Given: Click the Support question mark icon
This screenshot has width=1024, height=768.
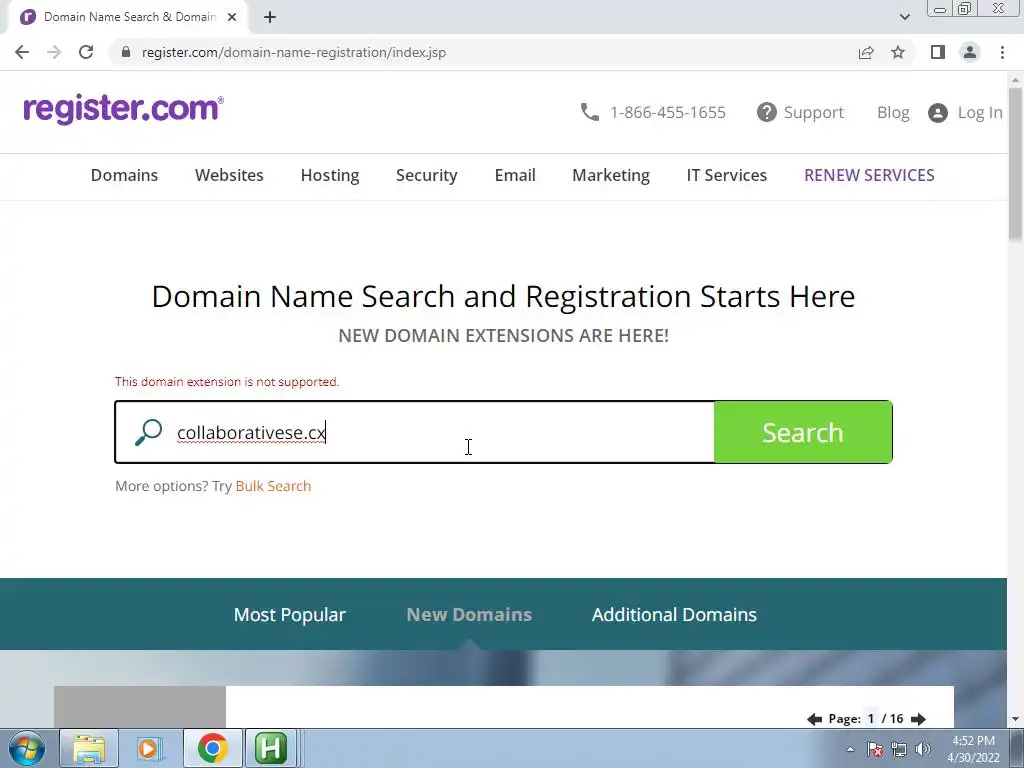Looking at the screenshot, I should point(767,112).
